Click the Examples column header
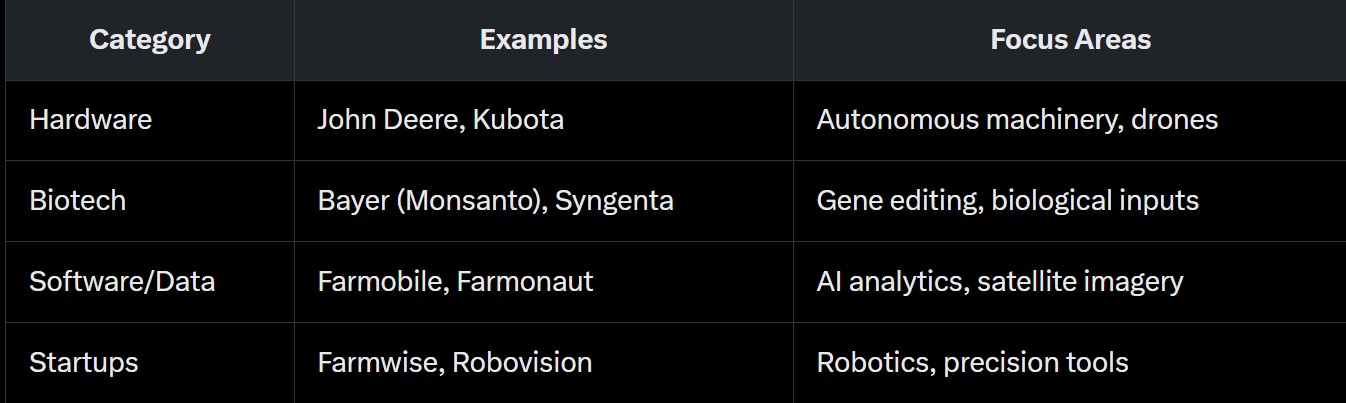The height and width of the screenshot is (403, 1346). pyautogui.click(x=543, y=40)
